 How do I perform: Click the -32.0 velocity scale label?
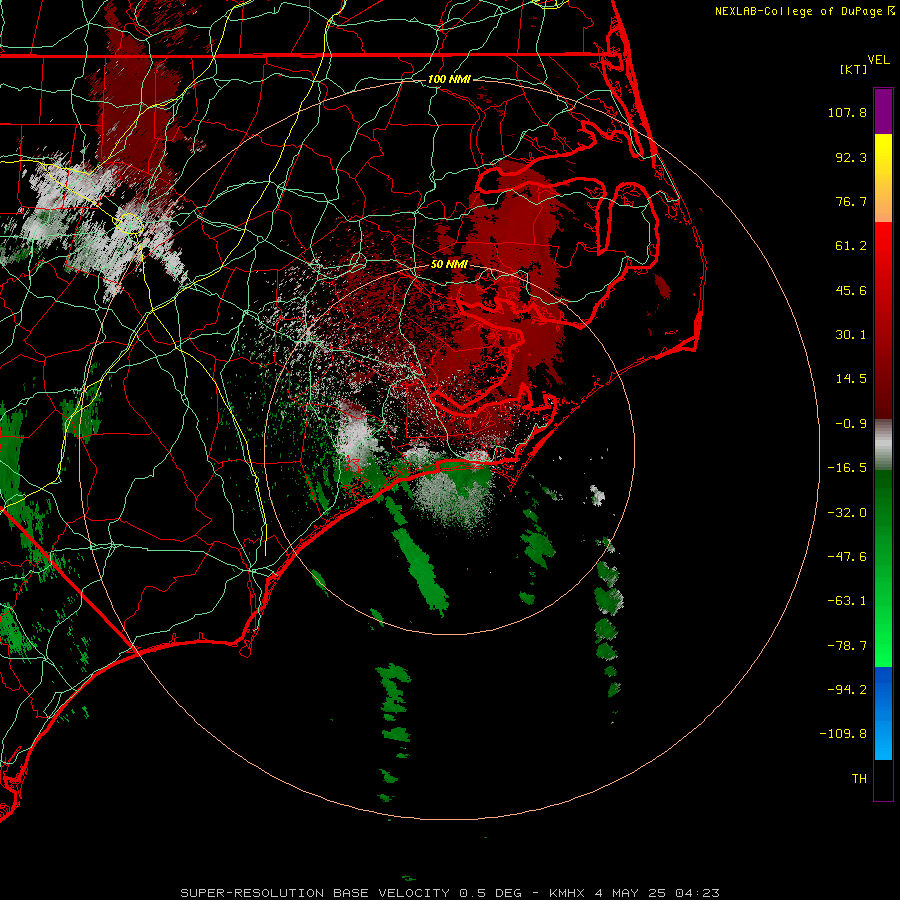(847, 513)
